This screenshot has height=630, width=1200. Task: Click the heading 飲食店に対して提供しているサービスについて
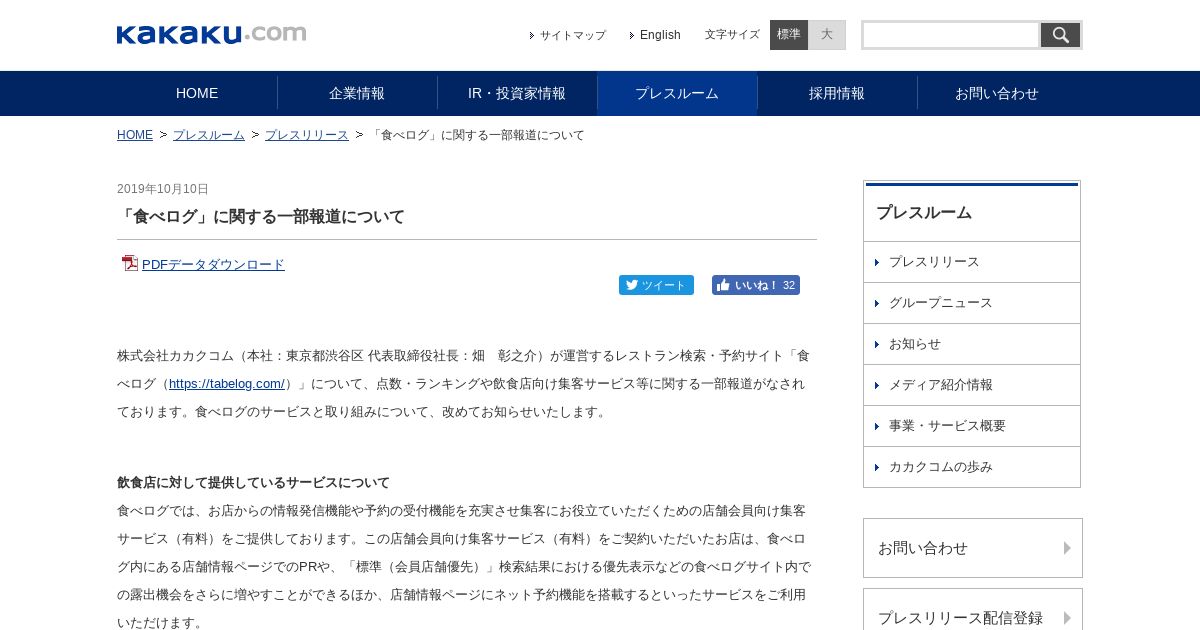253,483
